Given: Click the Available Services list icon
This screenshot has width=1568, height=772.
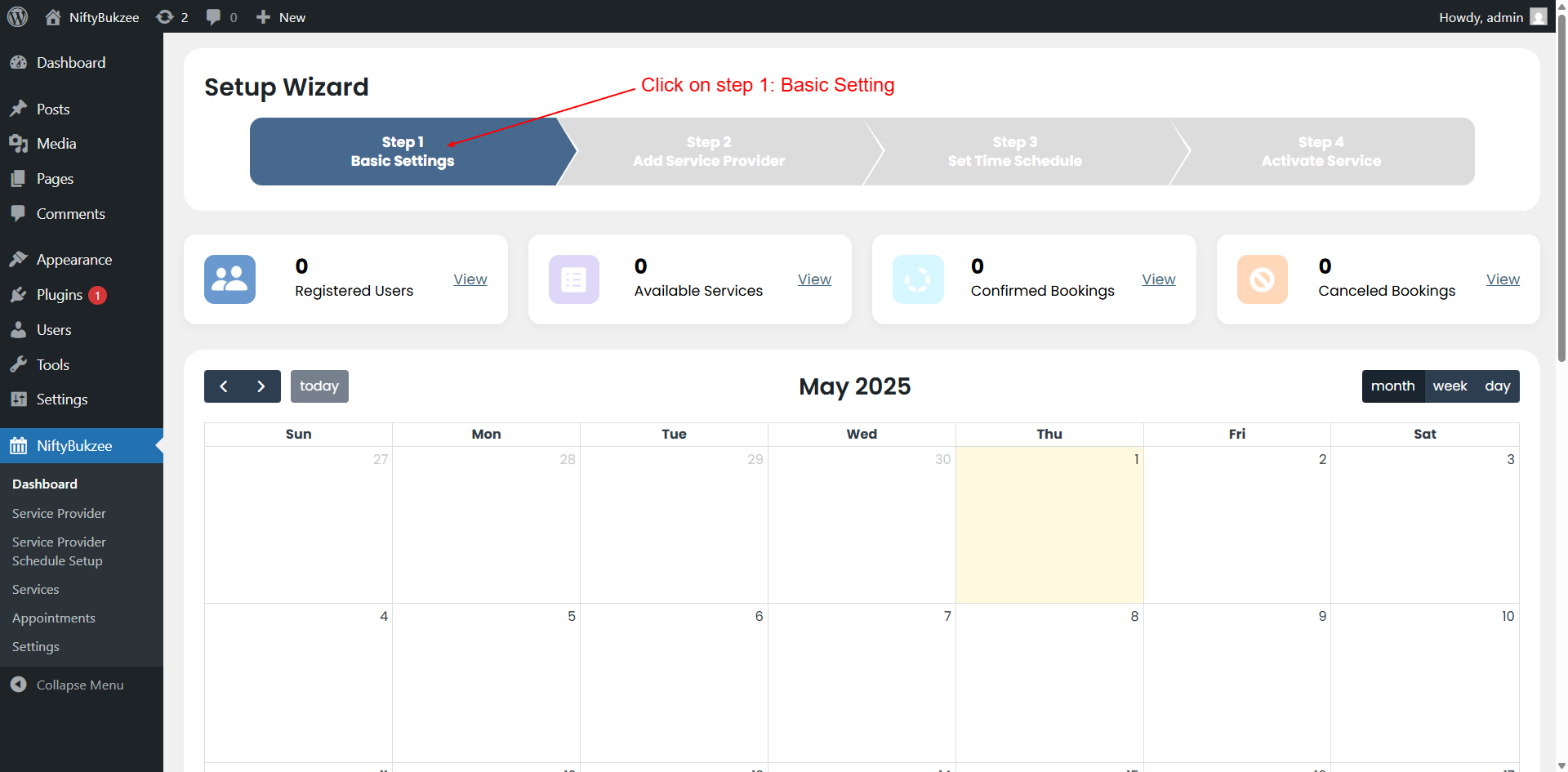Looking at the screenshot, I should coord(573,279).
